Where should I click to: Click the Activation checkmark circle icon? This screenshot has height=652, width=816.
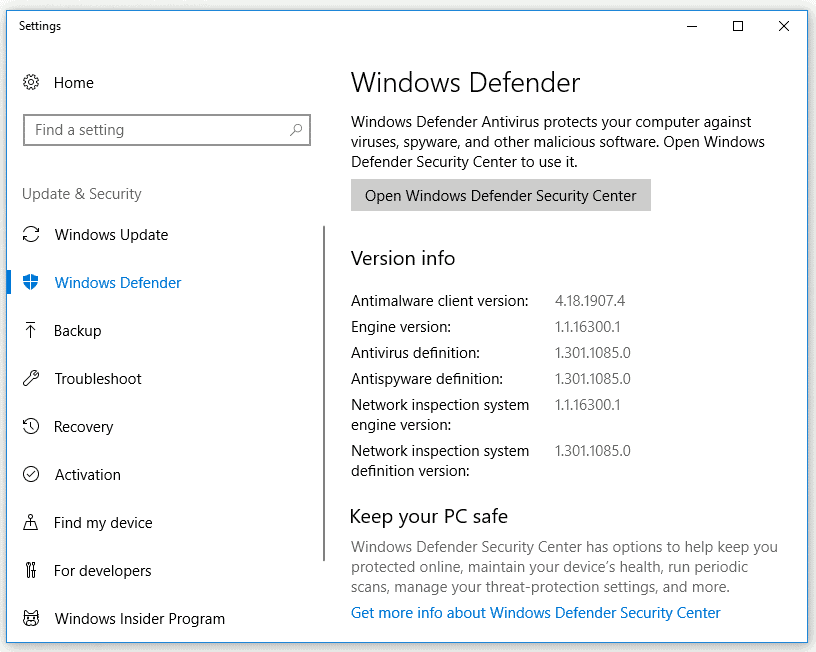coord(31,474)
